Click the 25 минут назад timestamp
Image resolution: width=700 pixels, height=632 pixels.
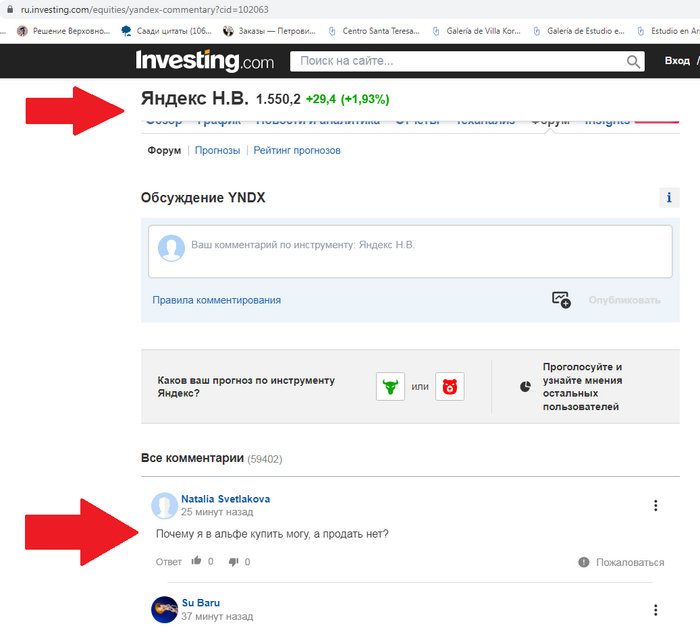(217, 512)
